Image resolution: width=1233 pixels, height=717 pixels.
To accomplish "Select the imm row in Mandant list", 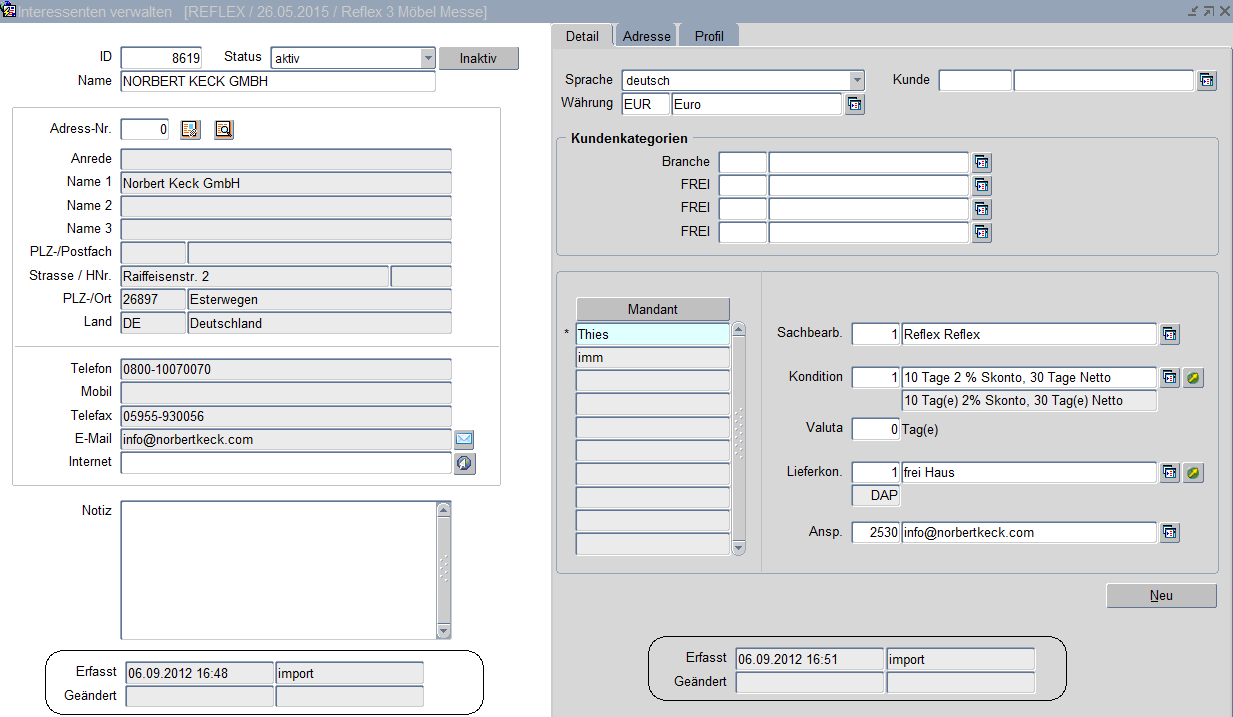I will click(652, 358).
